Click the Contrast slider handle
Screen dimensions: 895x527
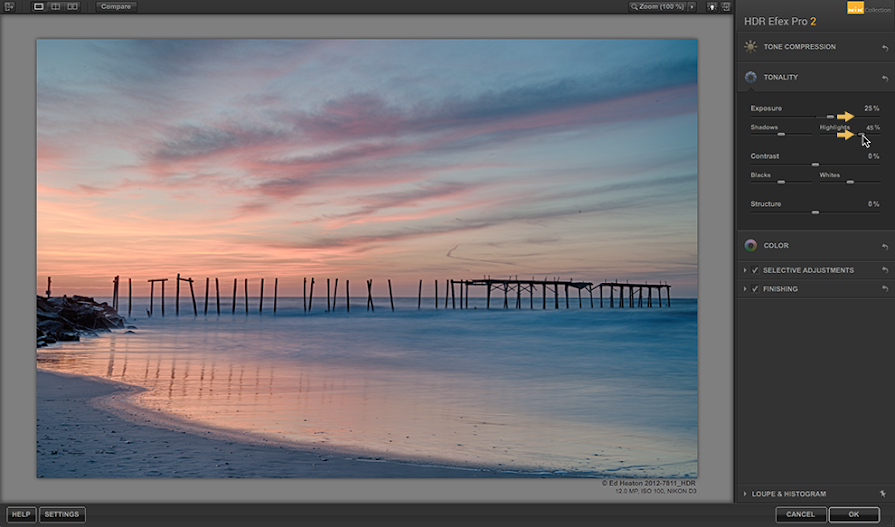[815, 164]
